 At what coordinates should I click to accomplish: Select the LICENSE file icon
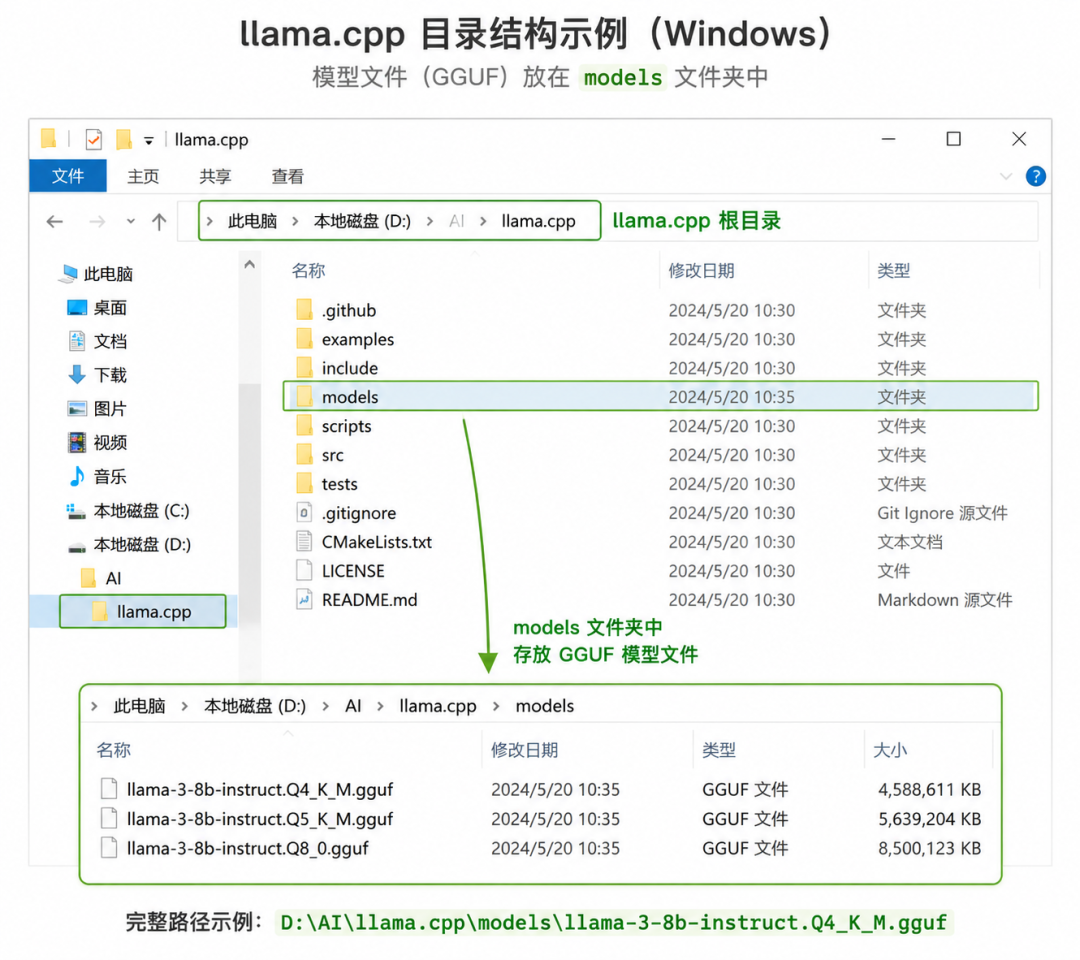[x=304, y=570]
